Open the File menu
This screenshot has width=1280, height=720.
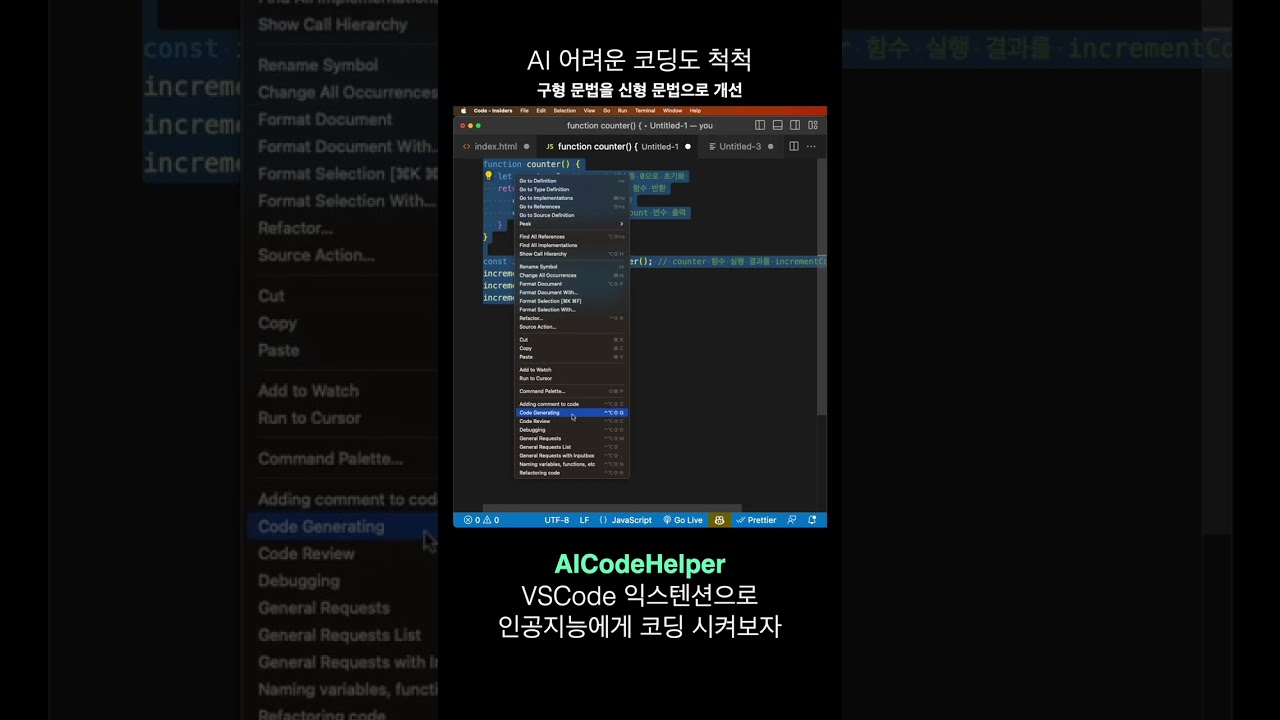click(x=524, y=111)
